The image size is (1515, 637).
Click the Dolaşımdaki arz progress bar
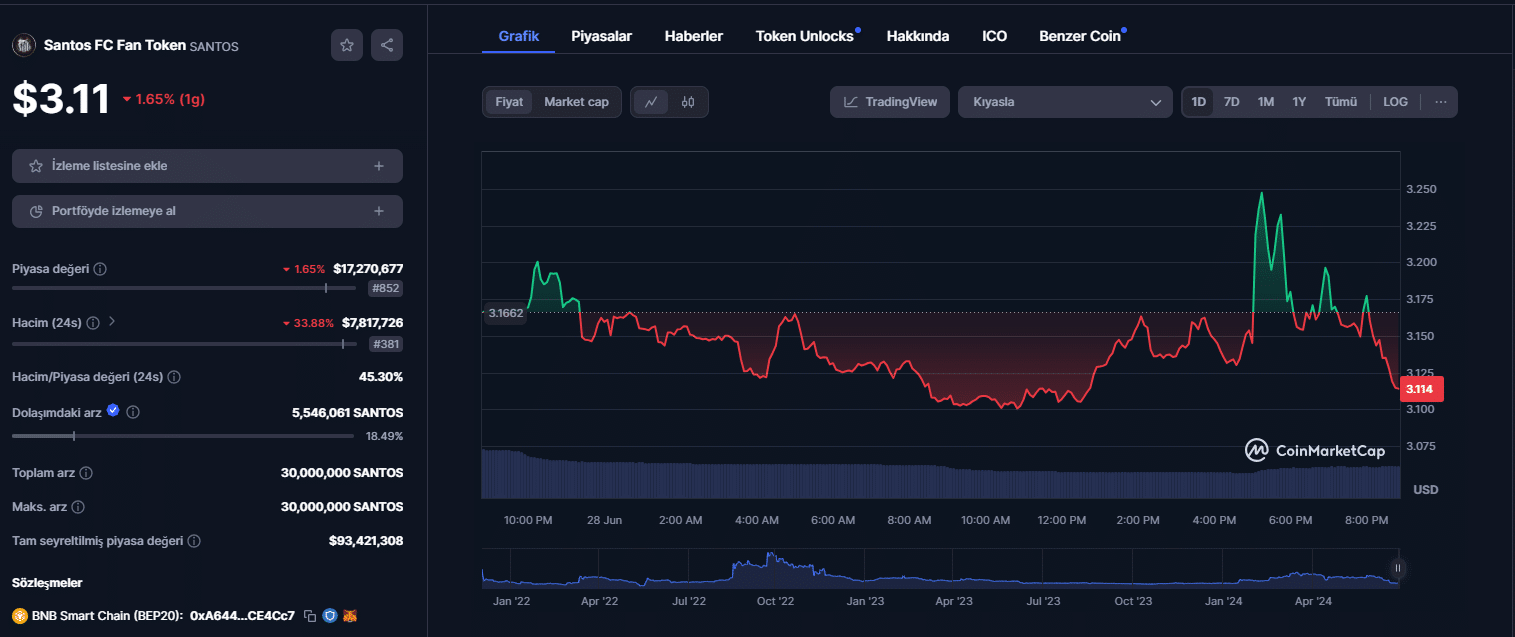[x=183, y=436]
